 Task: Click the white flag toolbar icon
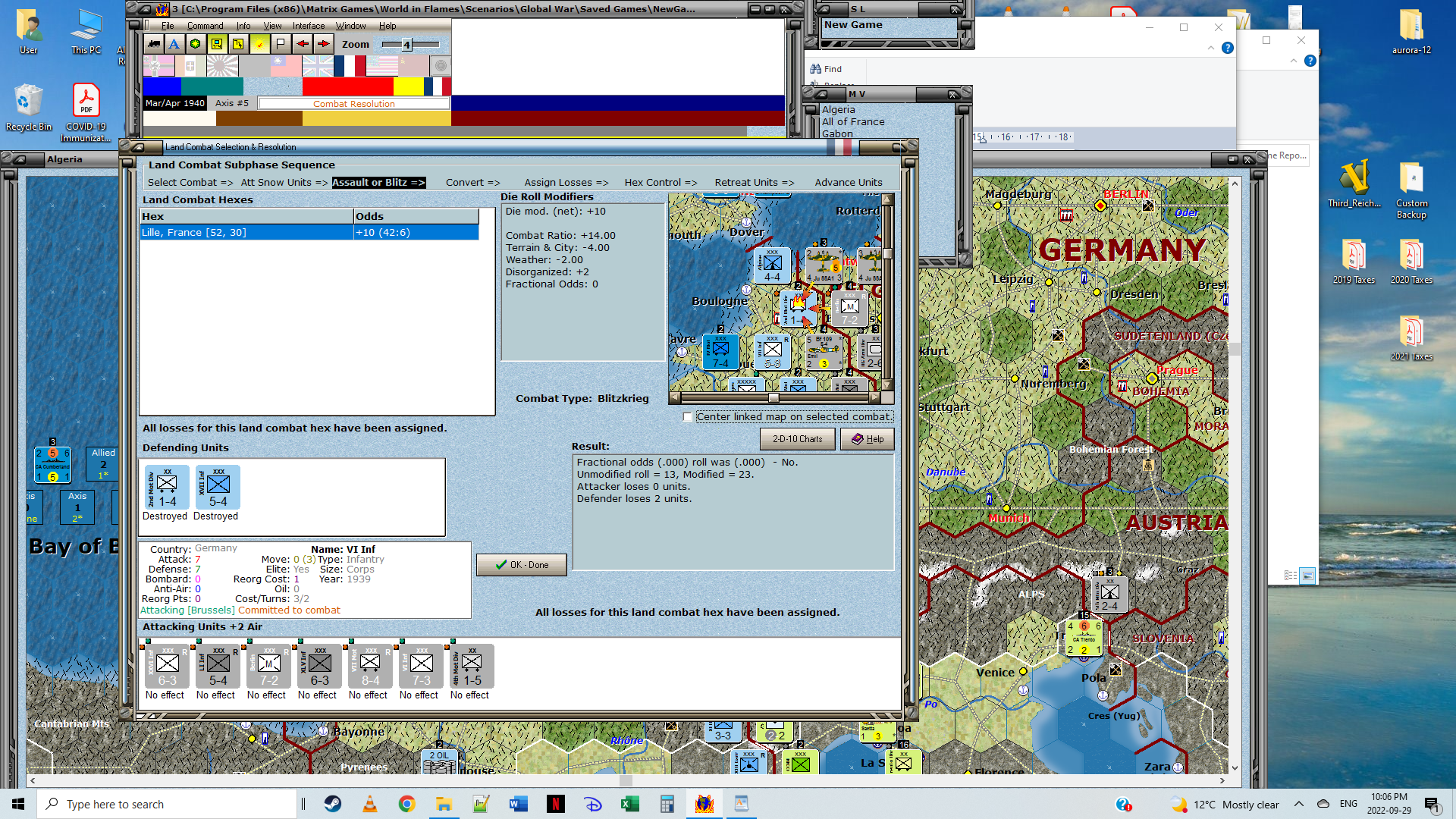pos(281,44)
